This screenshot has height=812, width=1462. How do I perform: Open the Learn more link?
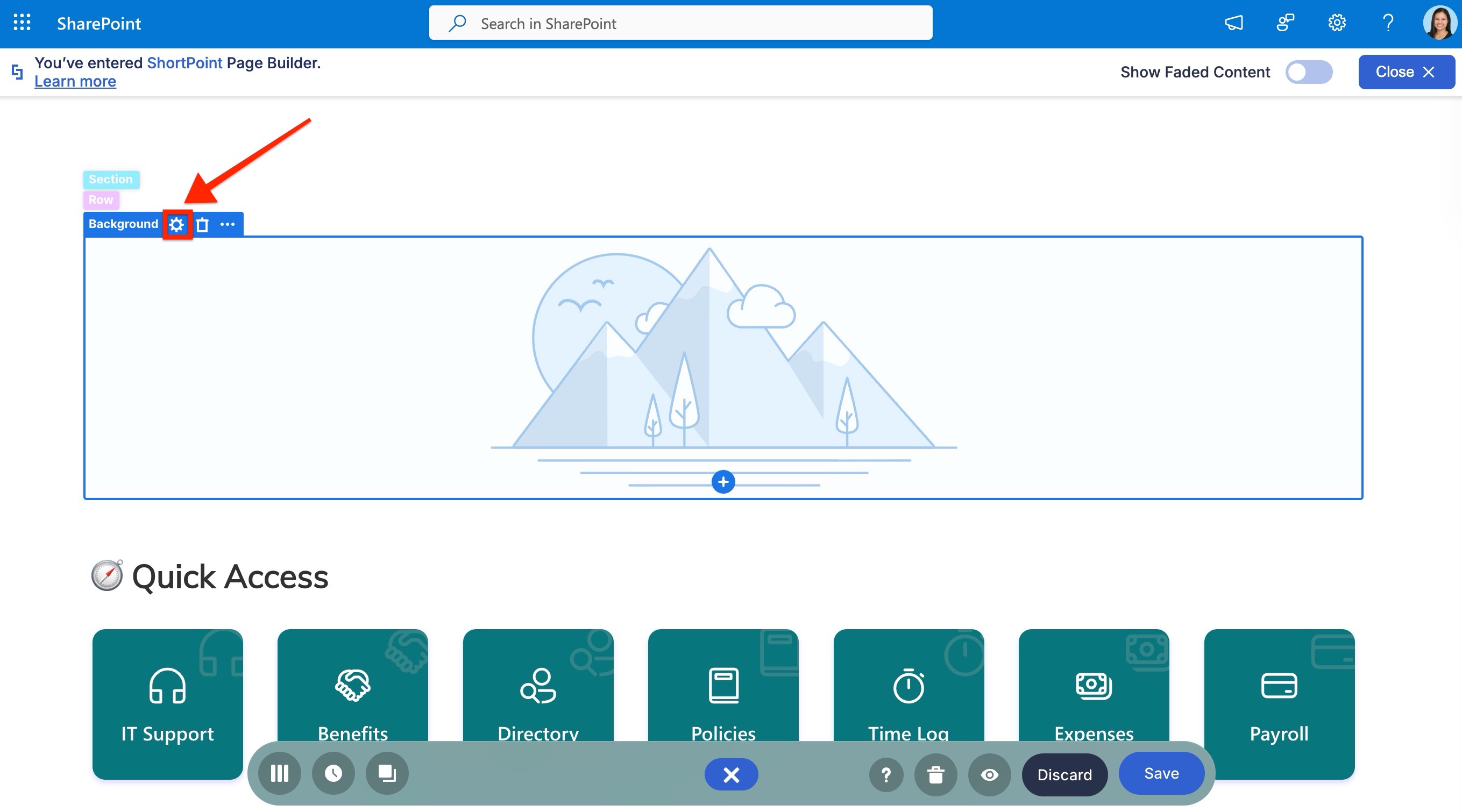click(x=75, y=81)
